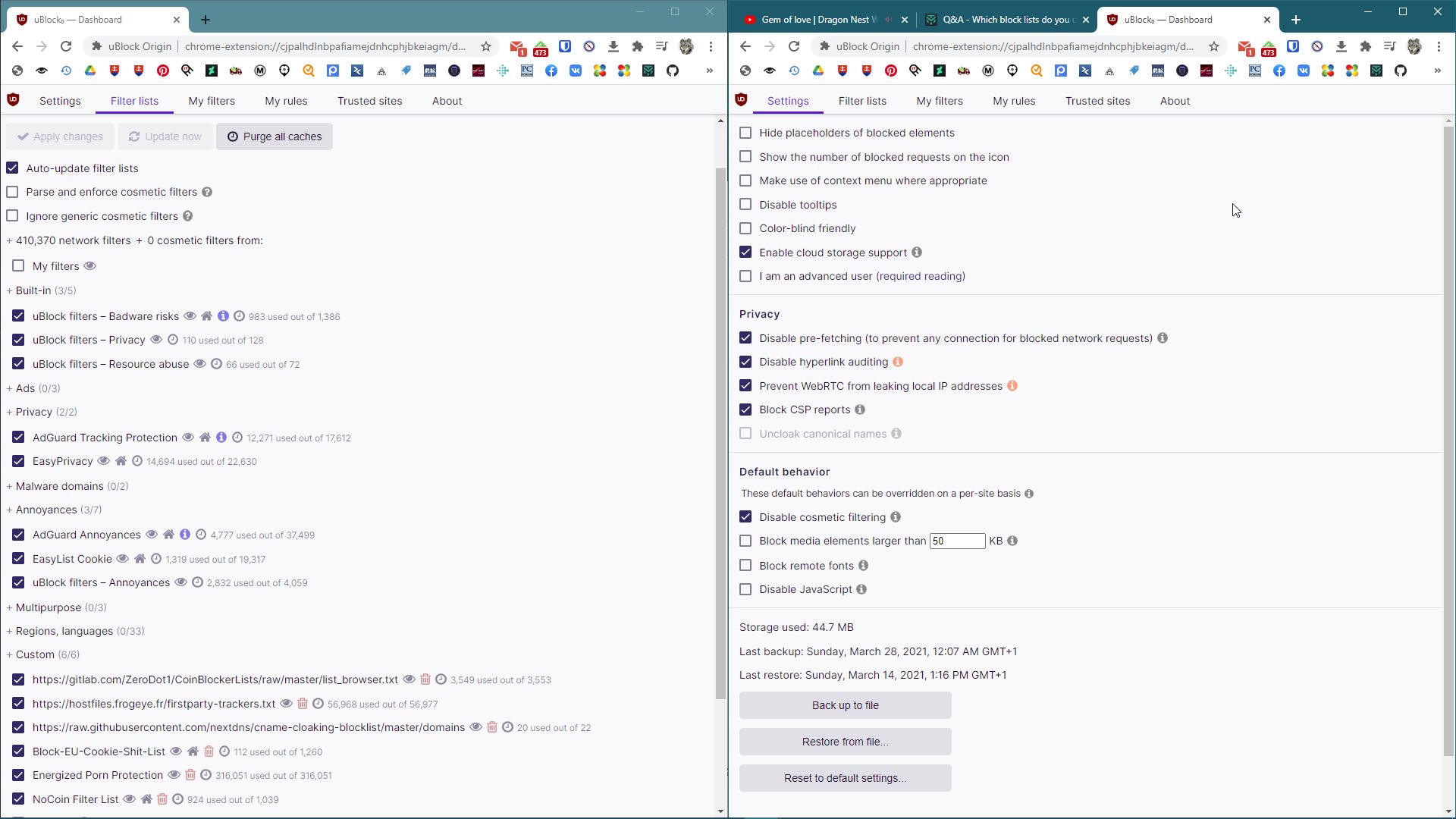The height and width of the screenshot is (819, 1456).
Task: Click Purge all caches button
Action: (275, 136)
